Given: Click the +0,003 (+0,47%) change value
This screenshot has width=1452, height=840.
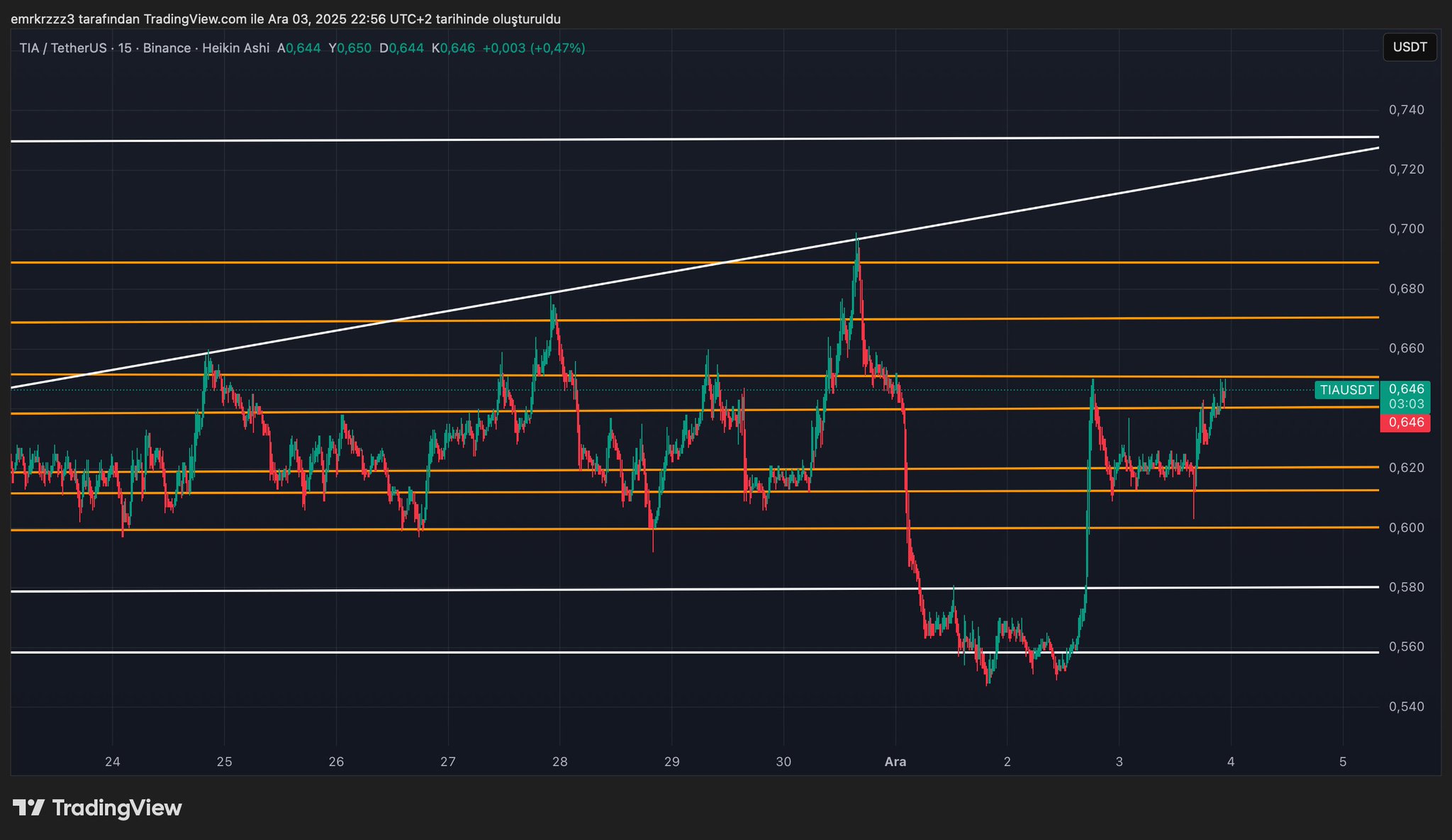Looking at the screenshot, I should [533, 48].
